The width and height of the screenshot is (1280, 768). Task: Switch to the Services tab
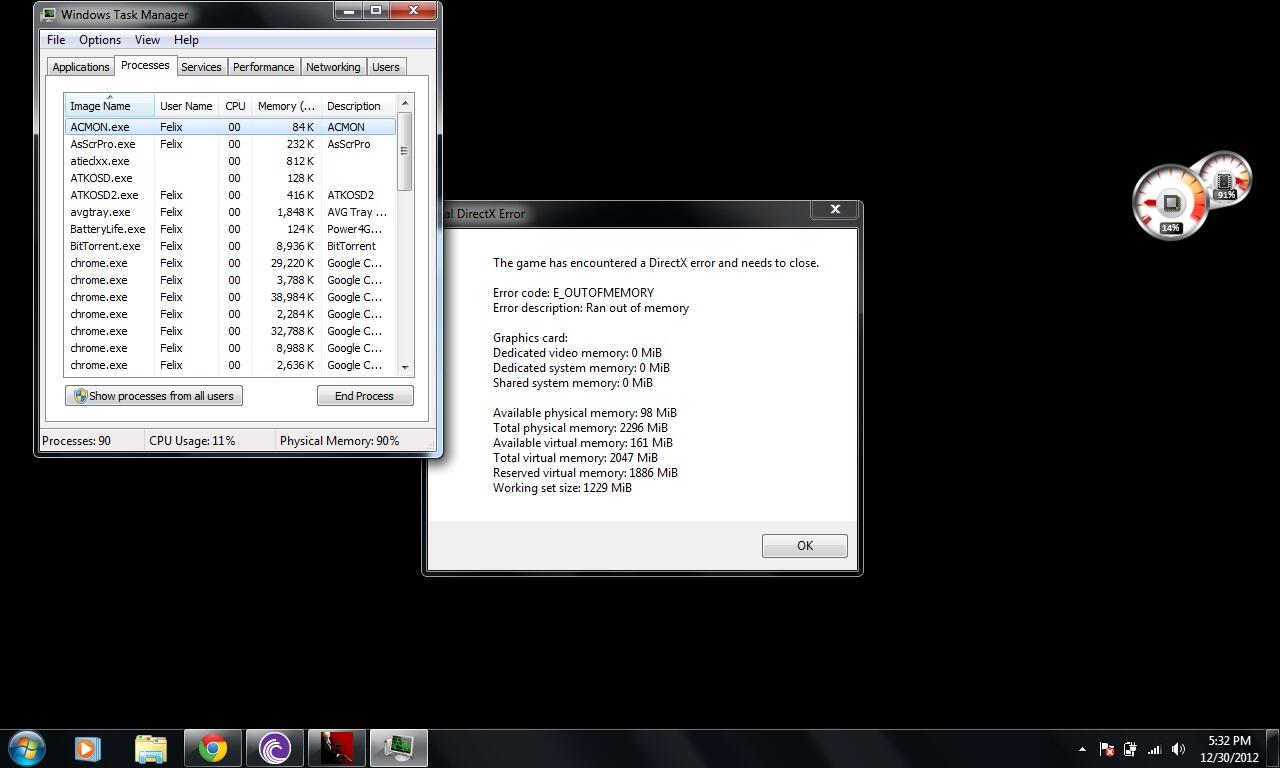coord(201,67)
